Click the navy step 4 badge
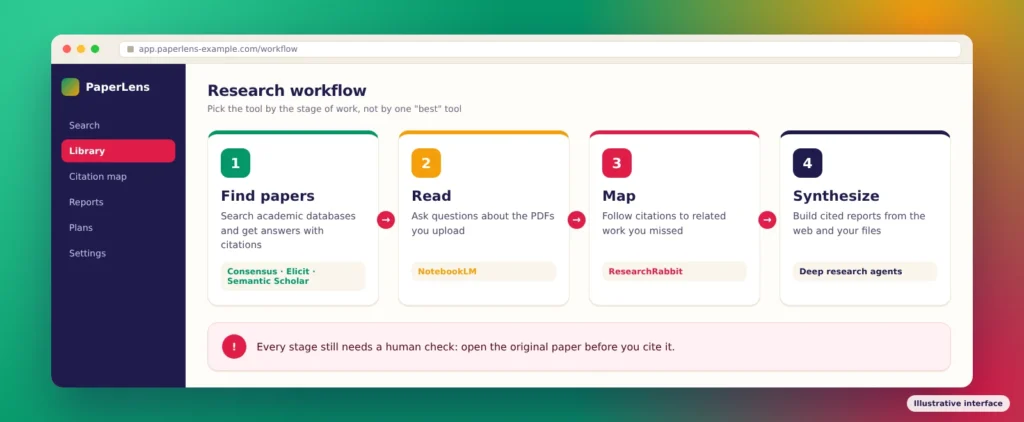 807,163
